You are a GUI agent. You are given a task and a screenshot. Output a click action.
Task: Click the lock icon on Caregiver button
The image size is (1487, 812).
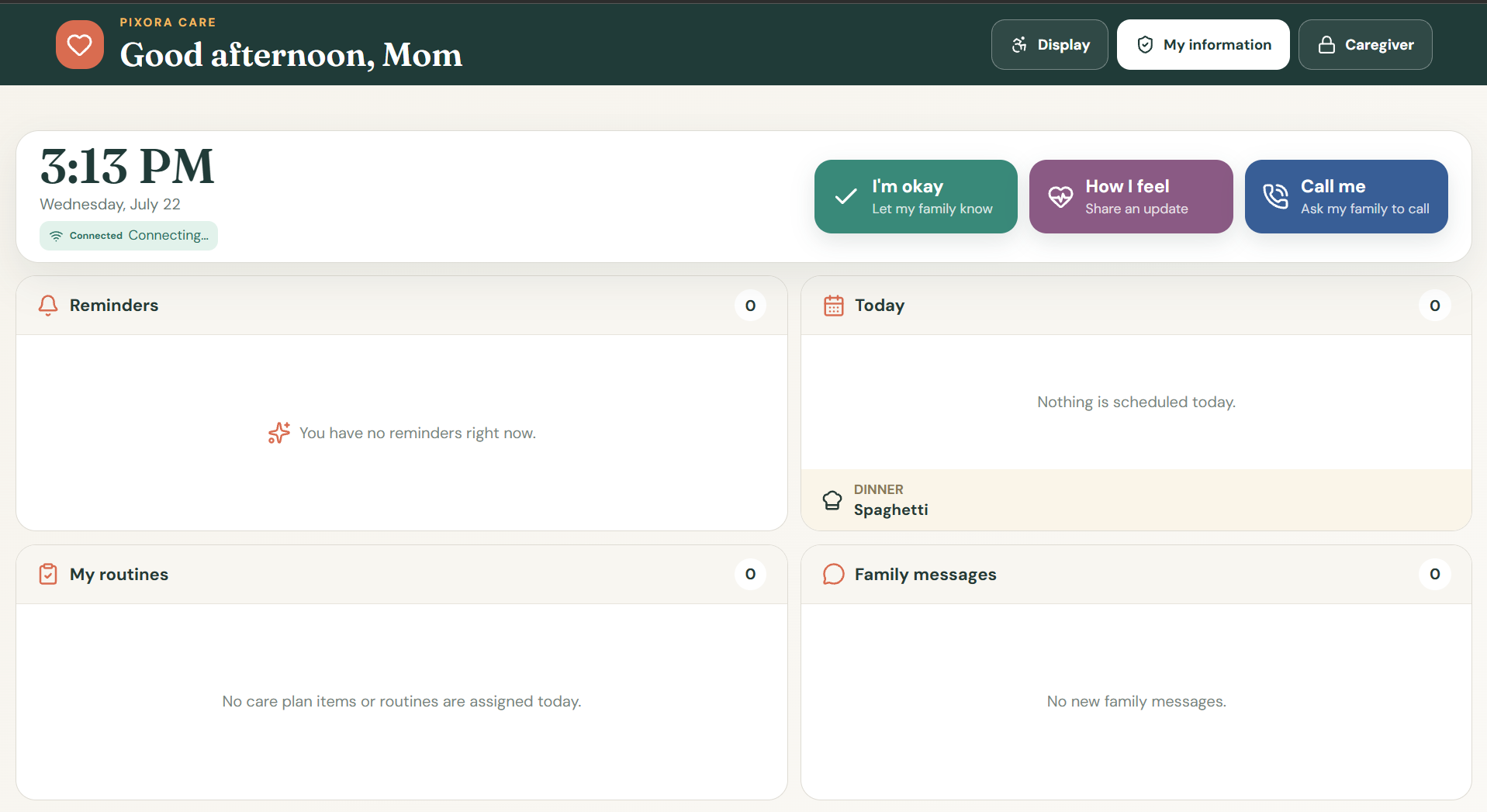coord(1327,45)
